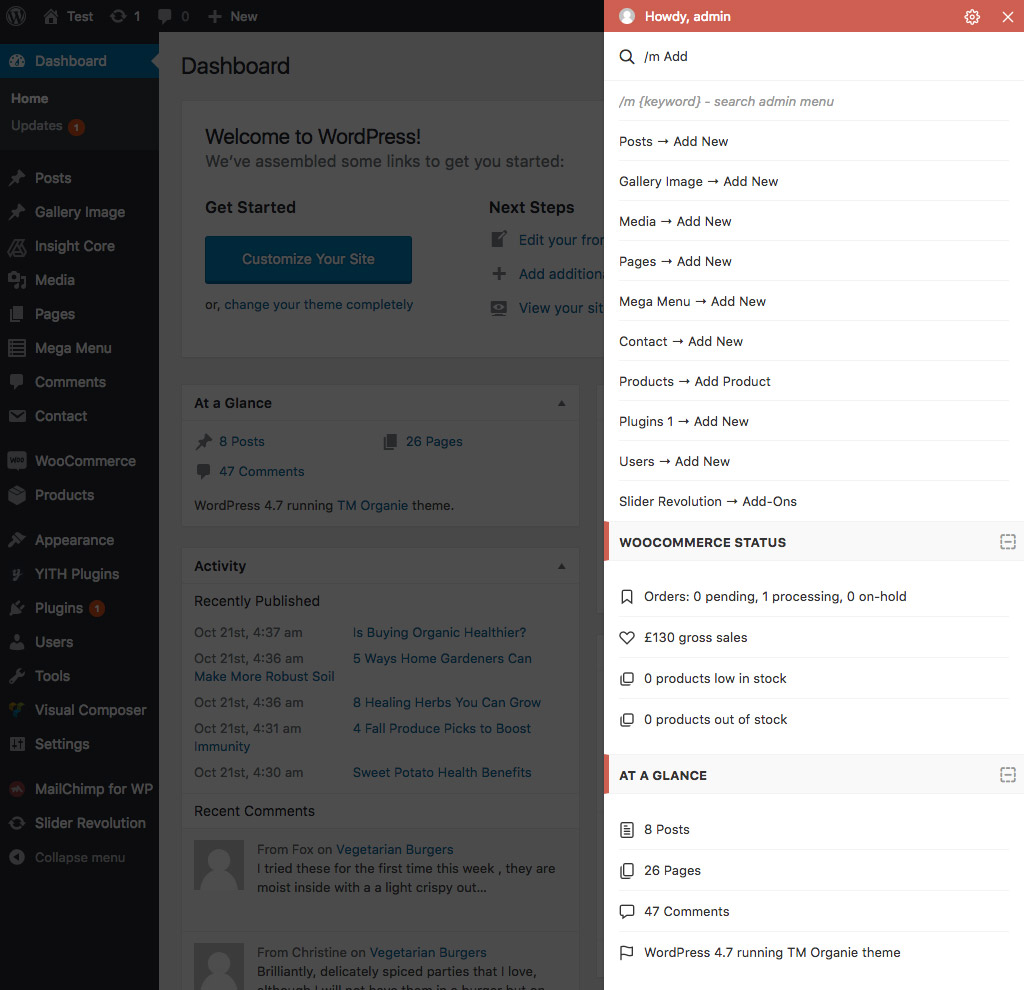Collapse the Activity dashboard widget arrow
The width and height of the screenshot is (1024, 990).
(x=562, y=566)
